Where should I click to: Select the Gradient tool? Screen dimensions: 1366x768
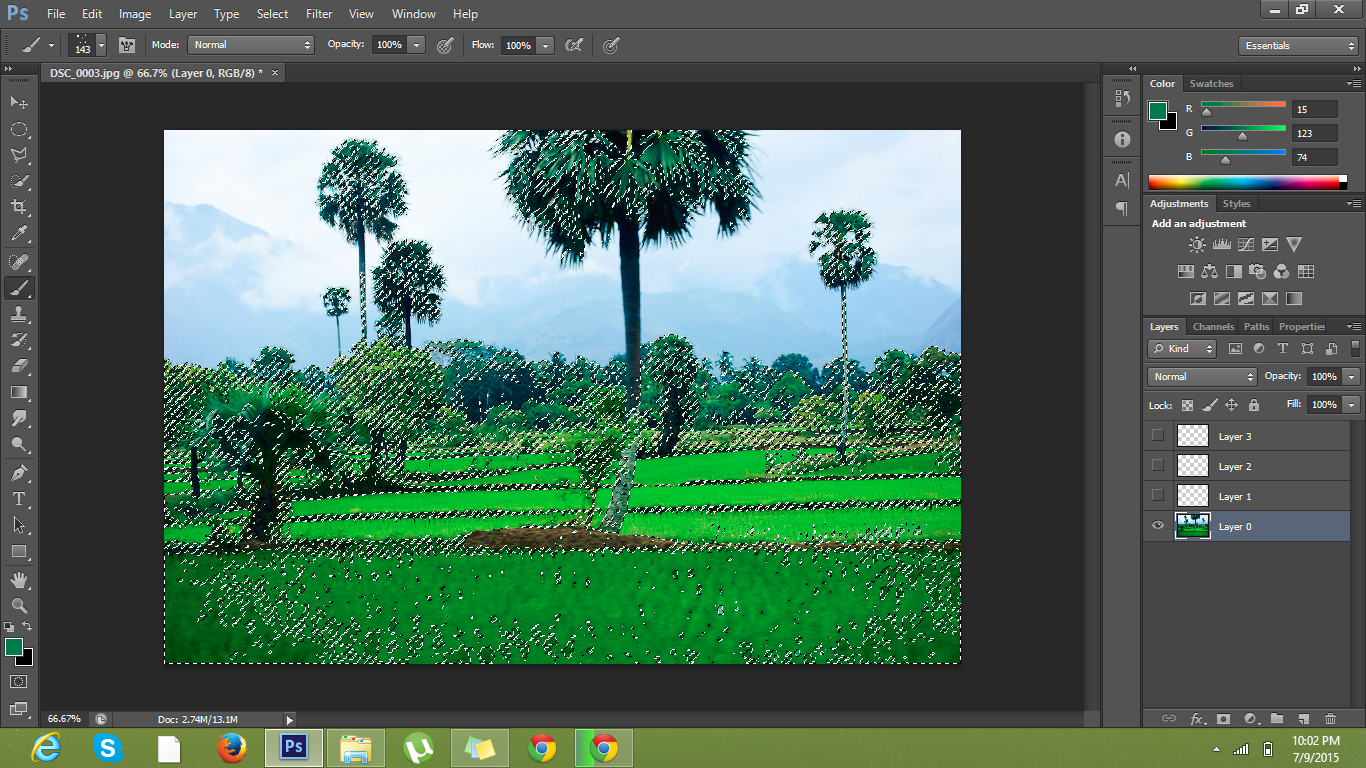[x=19, y=392]
